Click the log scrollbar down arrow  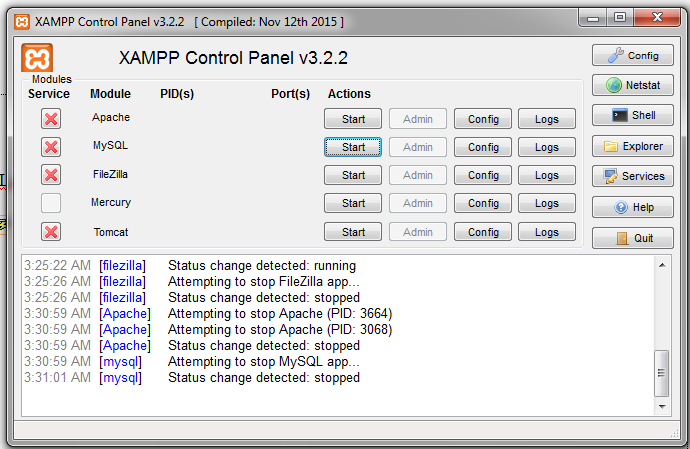pyautogui.click(x=662, y=407)
